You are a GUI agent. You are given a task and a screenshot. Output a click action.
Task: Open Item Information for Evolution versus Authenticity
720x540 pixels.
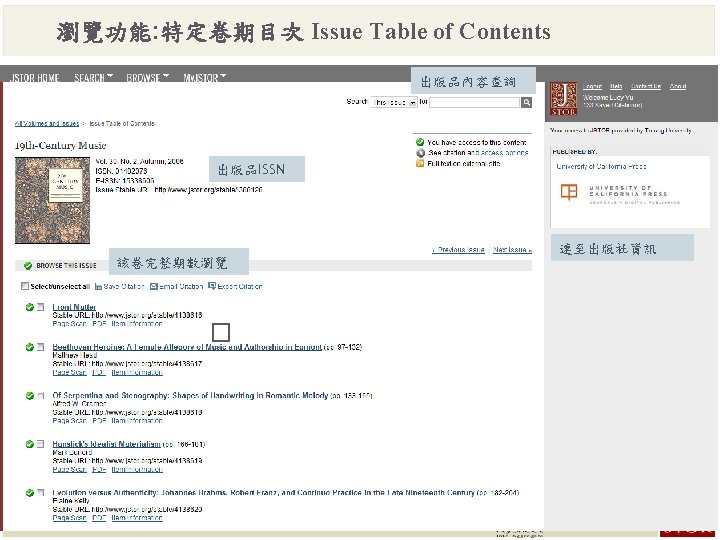pyautogui.click(x=137, y=518)
